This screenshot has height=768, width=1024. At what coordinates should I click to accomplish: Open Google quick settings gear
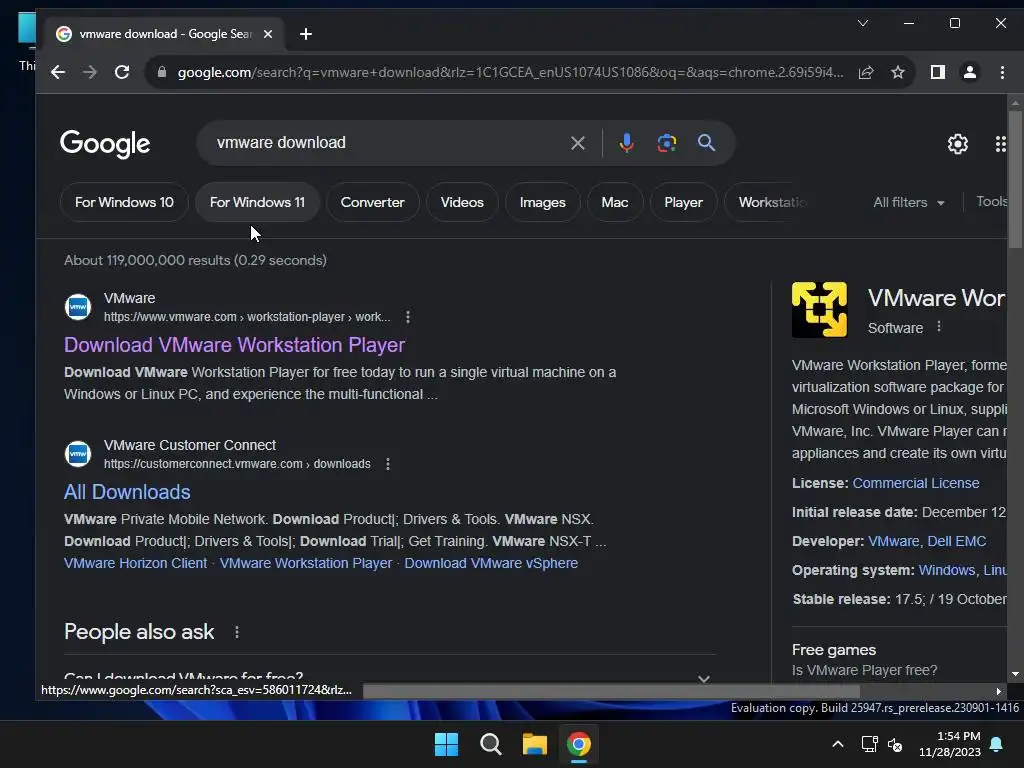[957, 144]
